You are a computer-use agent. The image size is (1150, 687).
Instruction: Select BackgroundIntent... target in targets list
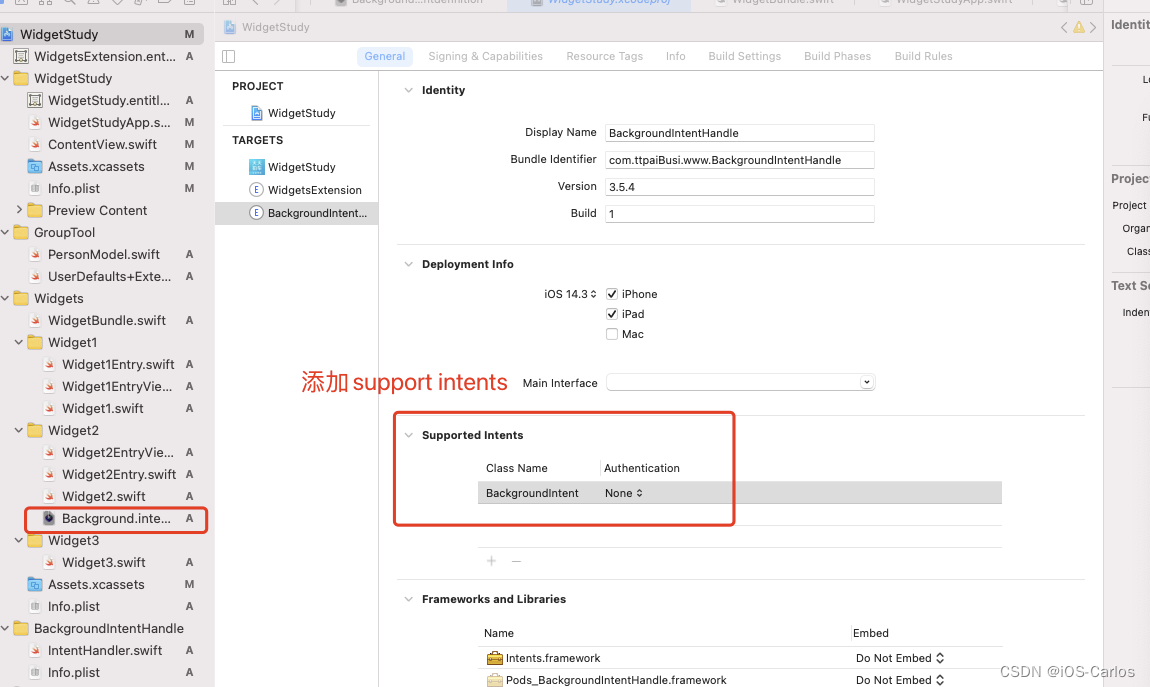point(297,213)
